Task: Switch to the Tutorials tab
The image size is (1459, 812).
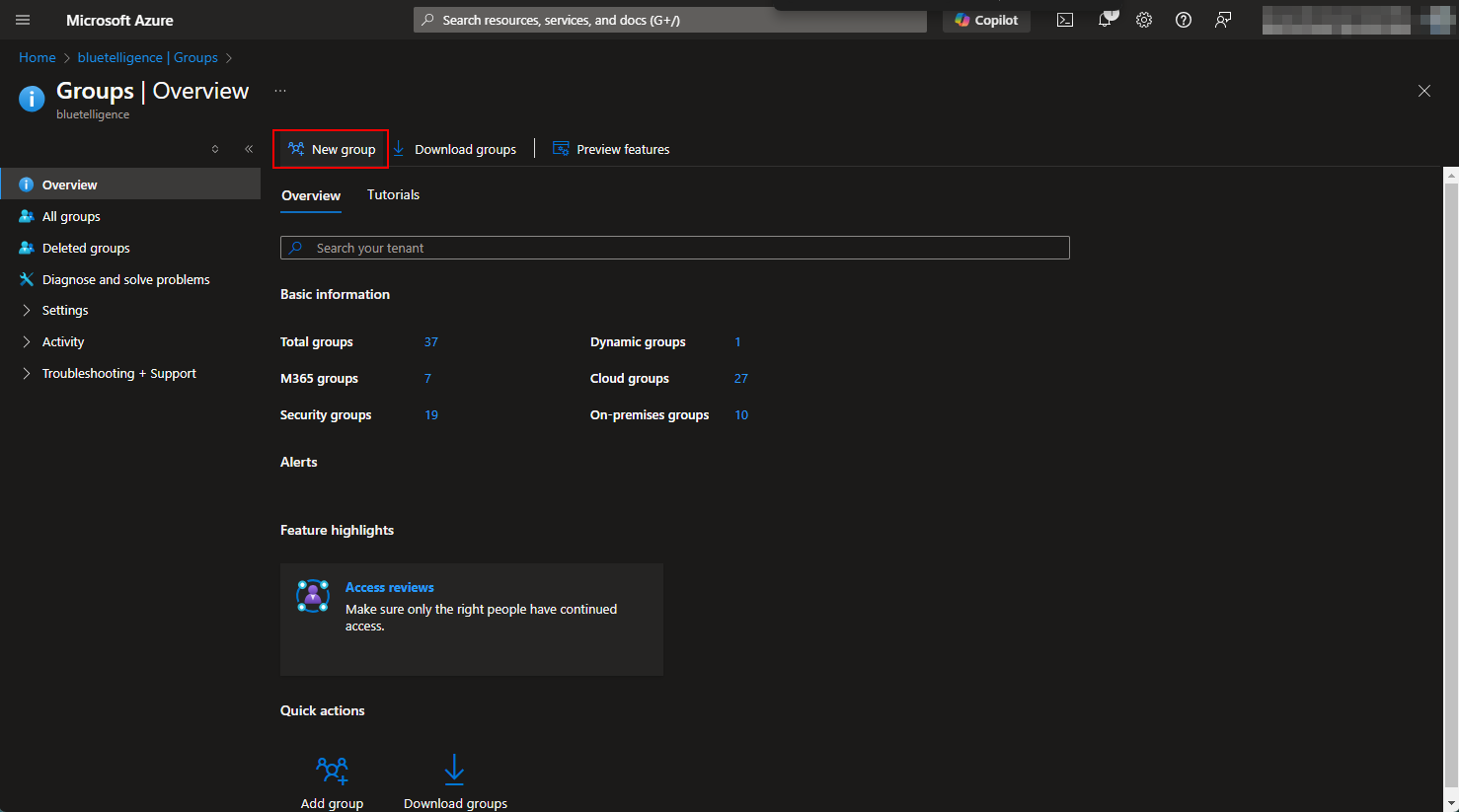Action: pos(393,195)
